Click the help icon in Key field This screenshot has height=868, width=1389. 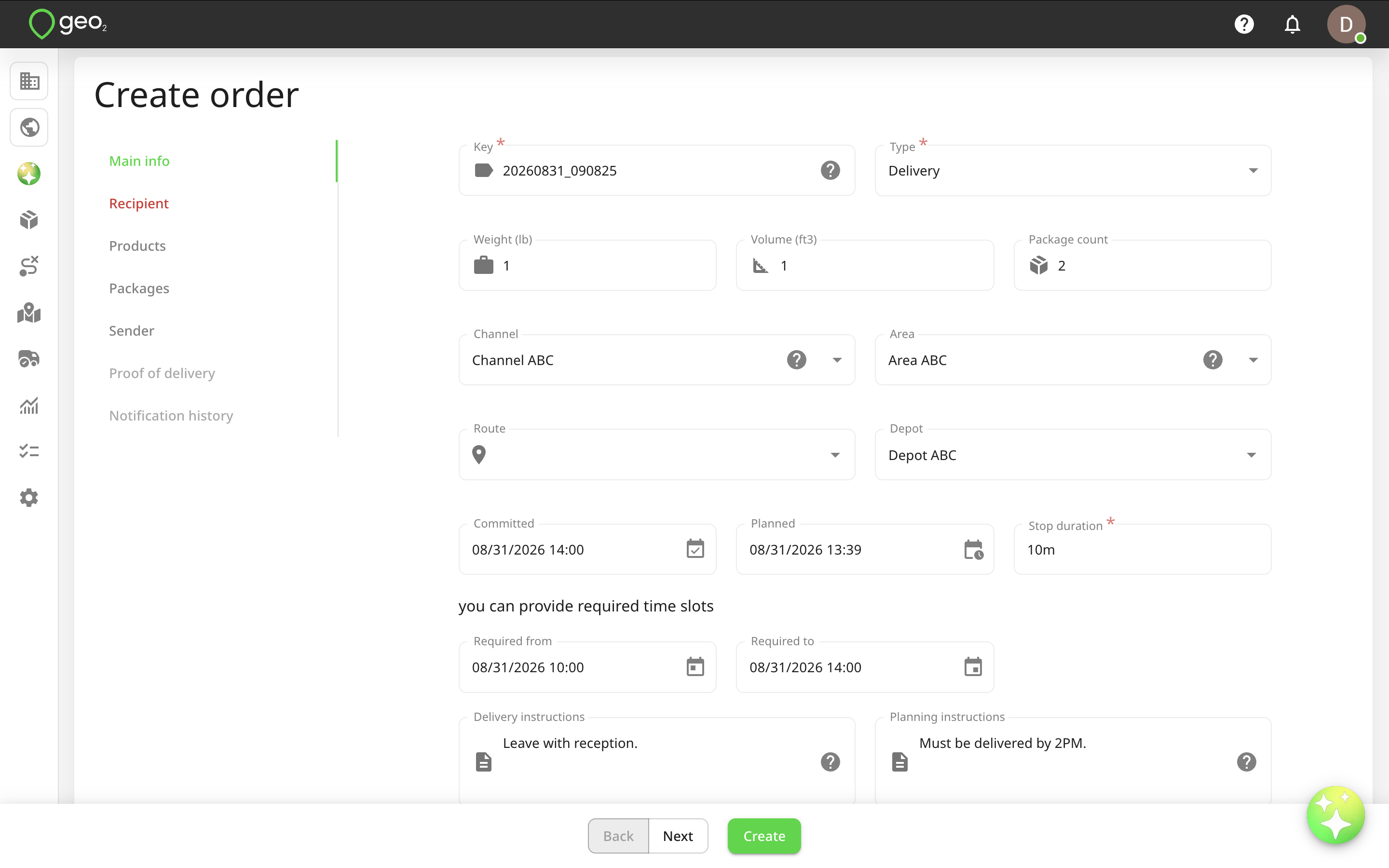[830, 171]
